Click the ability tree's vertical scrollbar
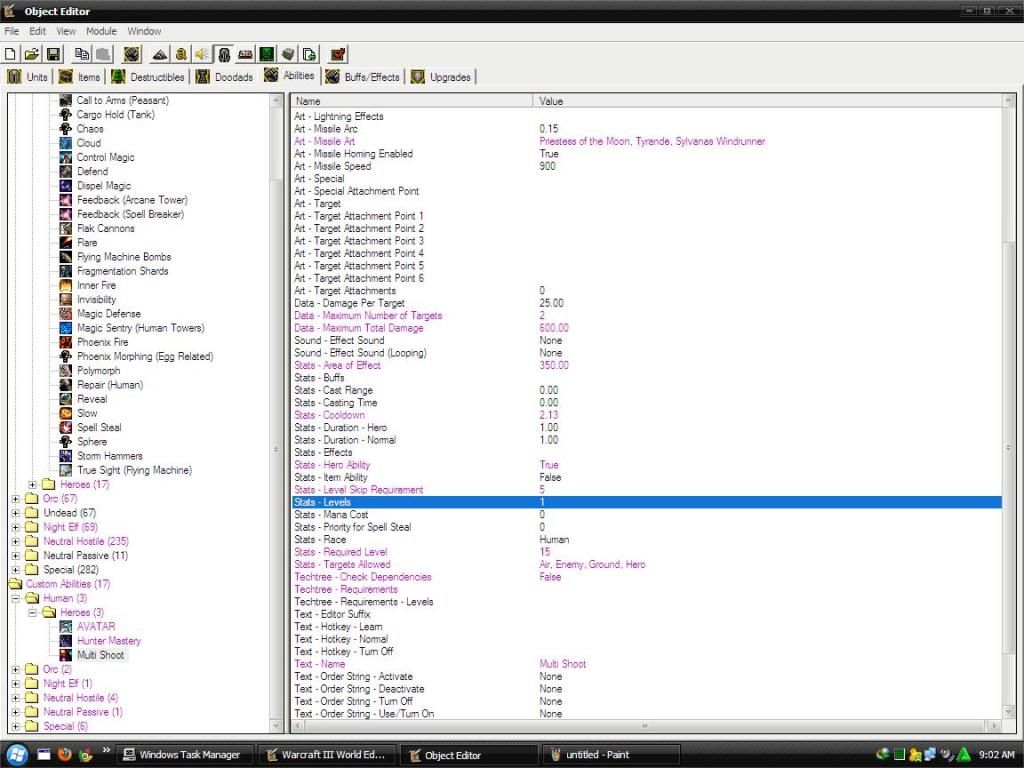The width and height of the screenshot is (1024, 768). [x=276, y=413]
